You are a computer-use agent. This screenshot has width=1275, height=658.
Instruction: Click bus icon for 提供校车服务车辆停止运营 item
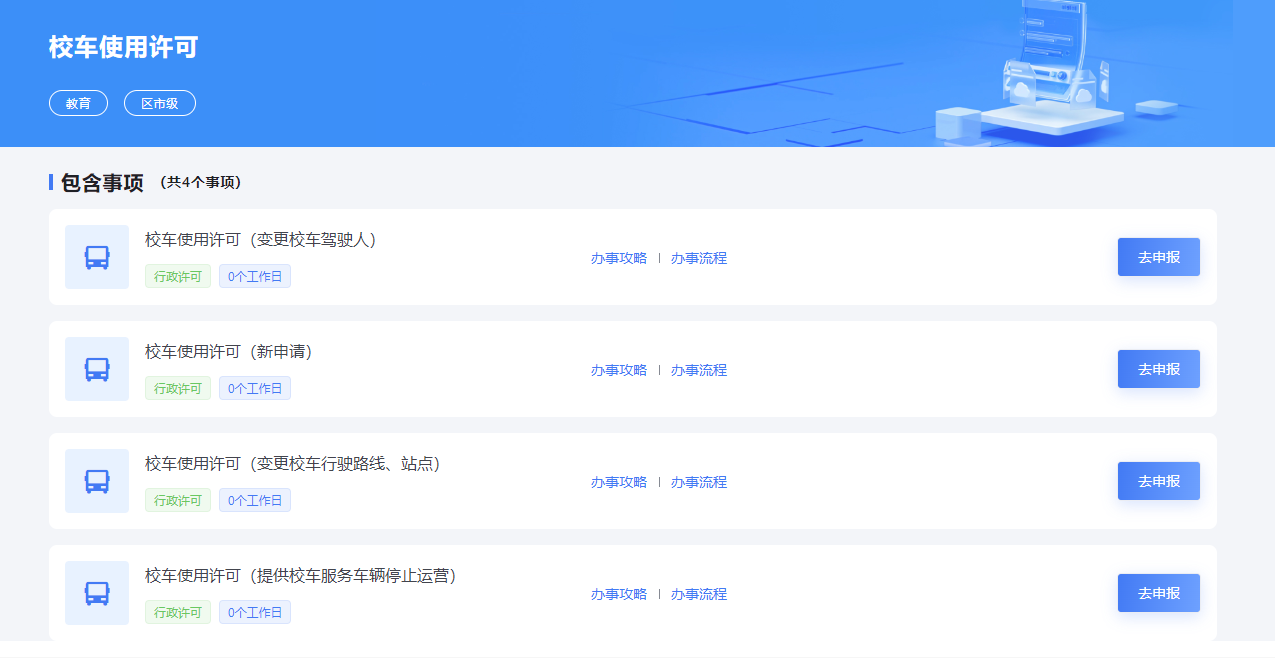[x=97, y=593]
